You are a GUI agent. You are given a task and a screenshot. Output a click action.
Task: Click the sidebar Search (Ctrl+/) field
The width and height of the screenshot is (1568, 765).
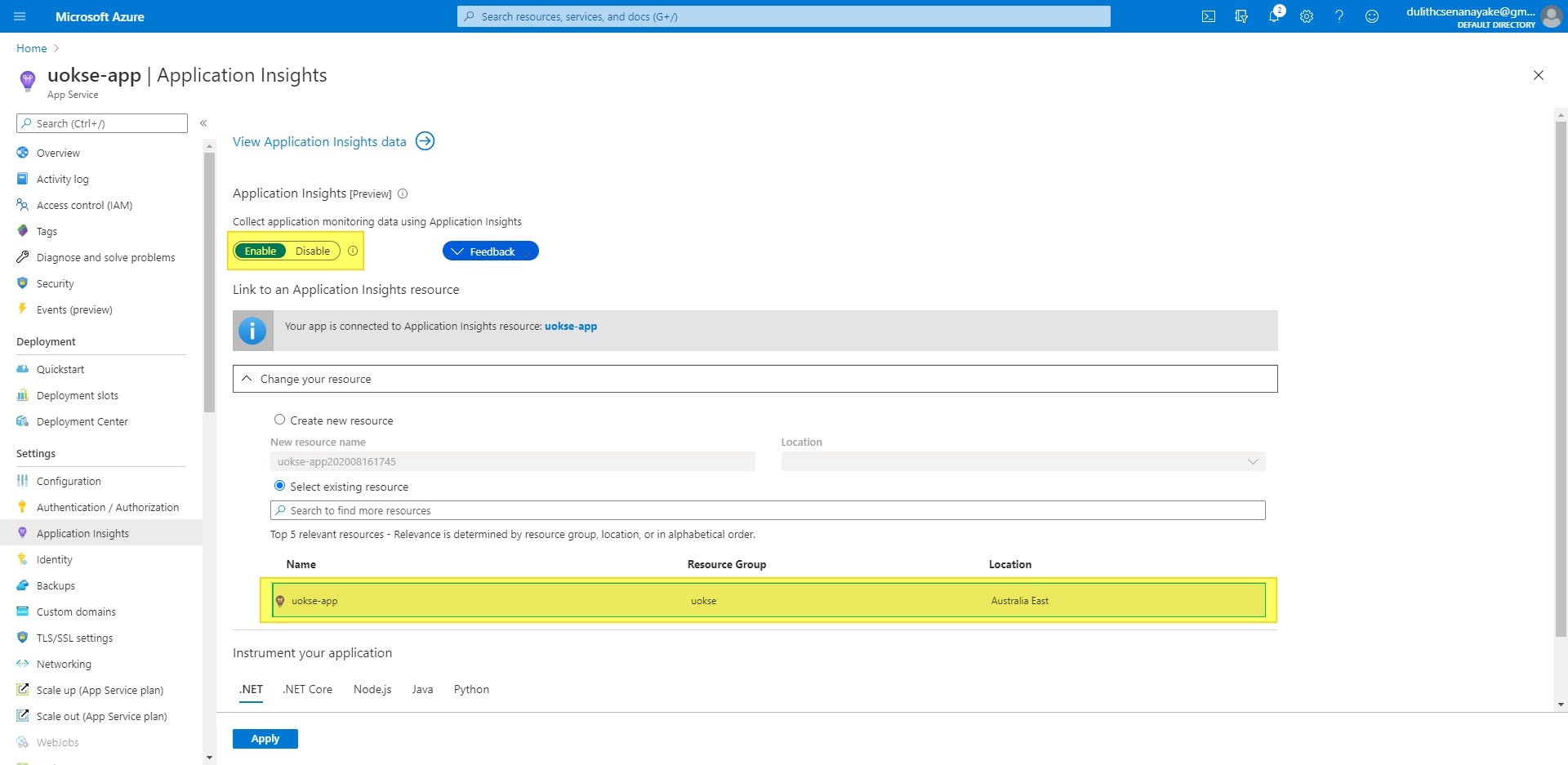(x=102, y=123)
